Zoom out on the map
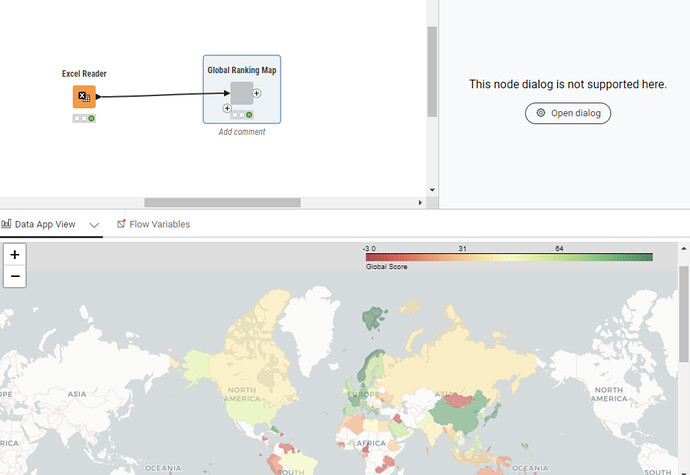The width and height of the screenshot is (690, 475). 15,275
